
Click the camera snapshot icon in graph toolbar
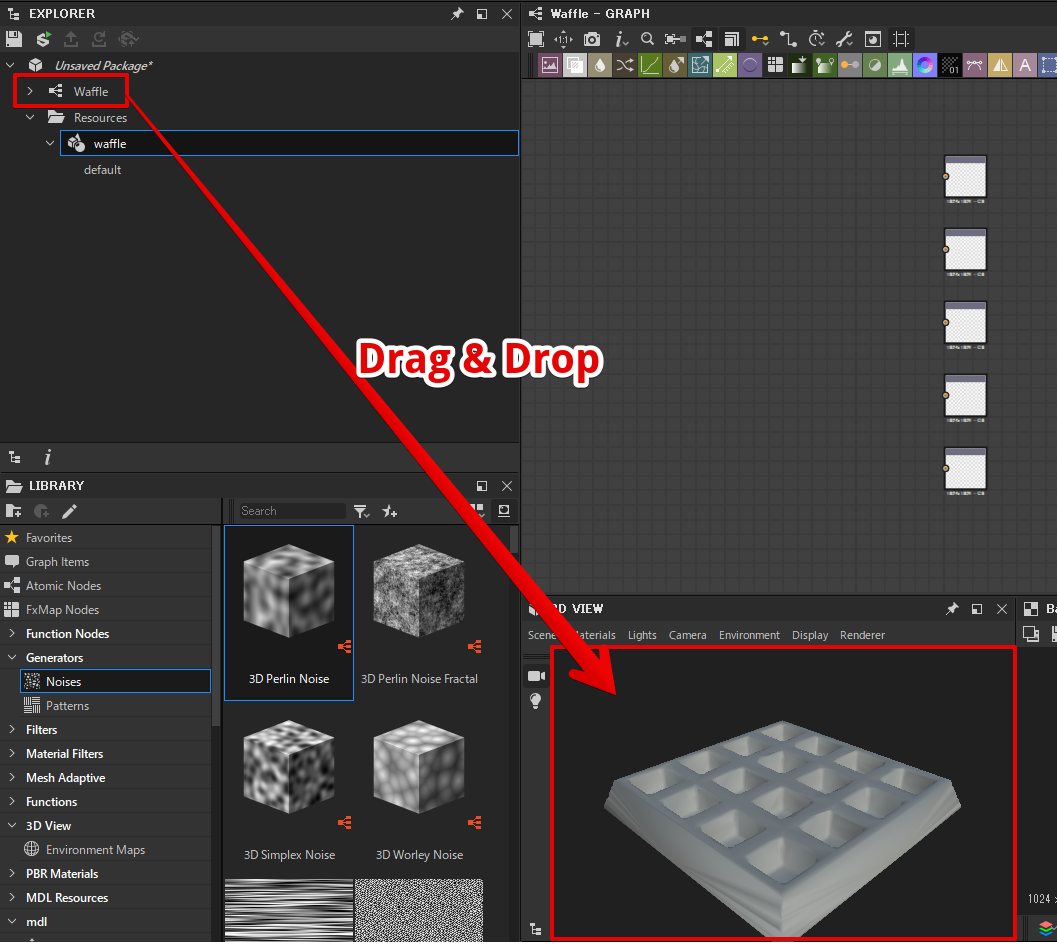[592, 39]
